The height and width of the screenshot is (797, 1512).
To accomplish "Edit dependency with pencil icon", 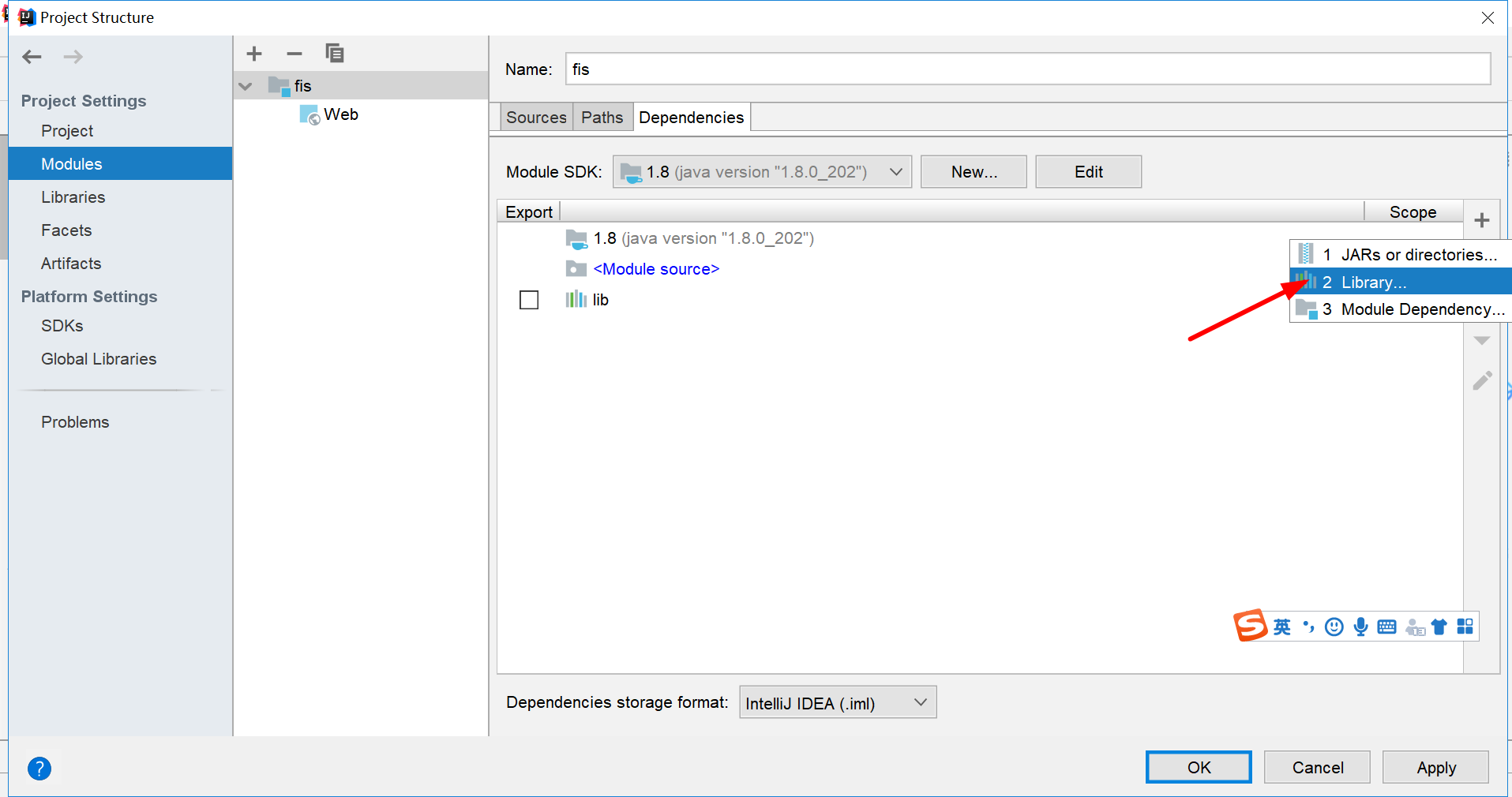I will (1482, 381).
